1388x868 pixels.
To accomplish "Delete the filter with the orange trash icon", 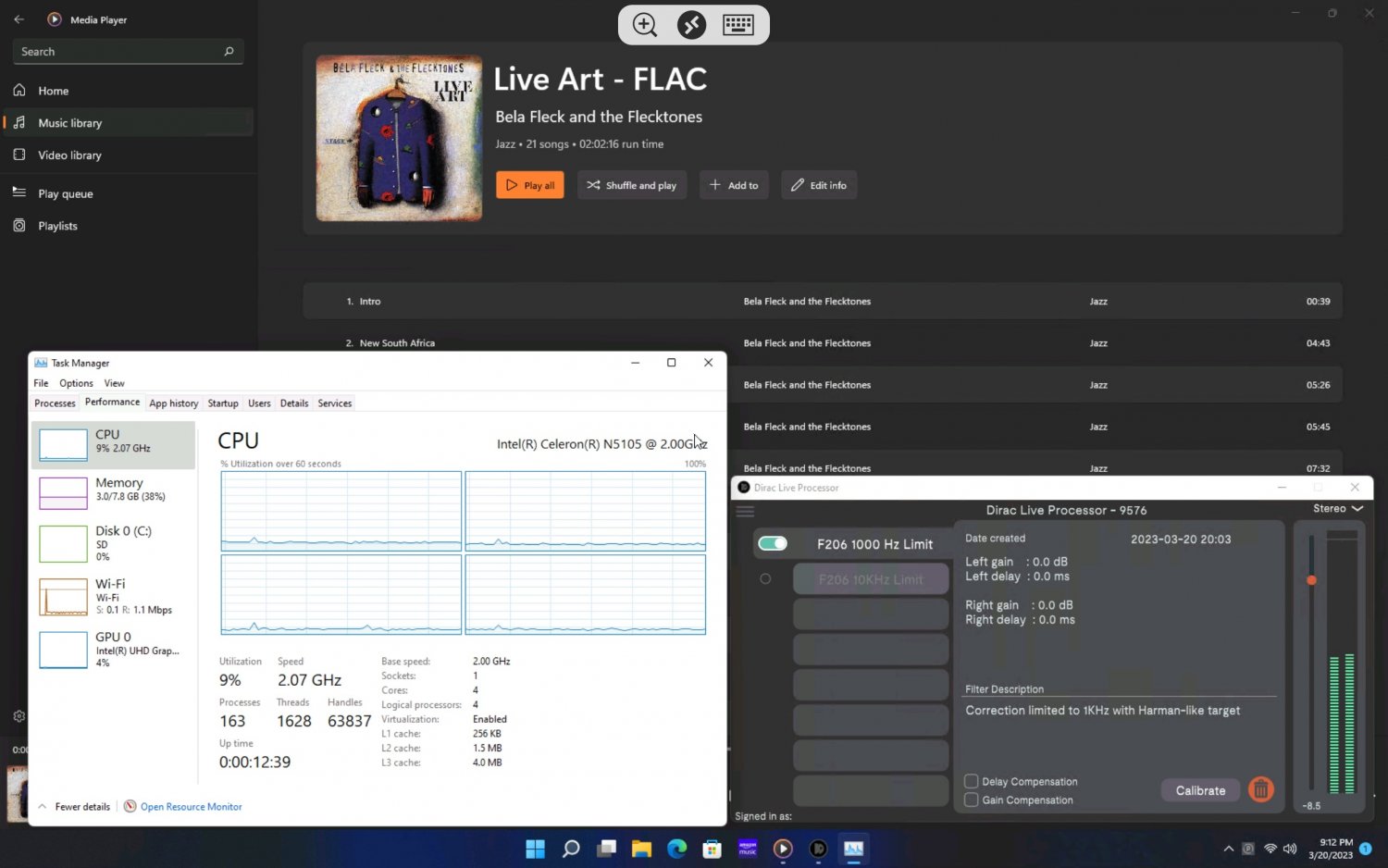I will tap(1260, 789).
